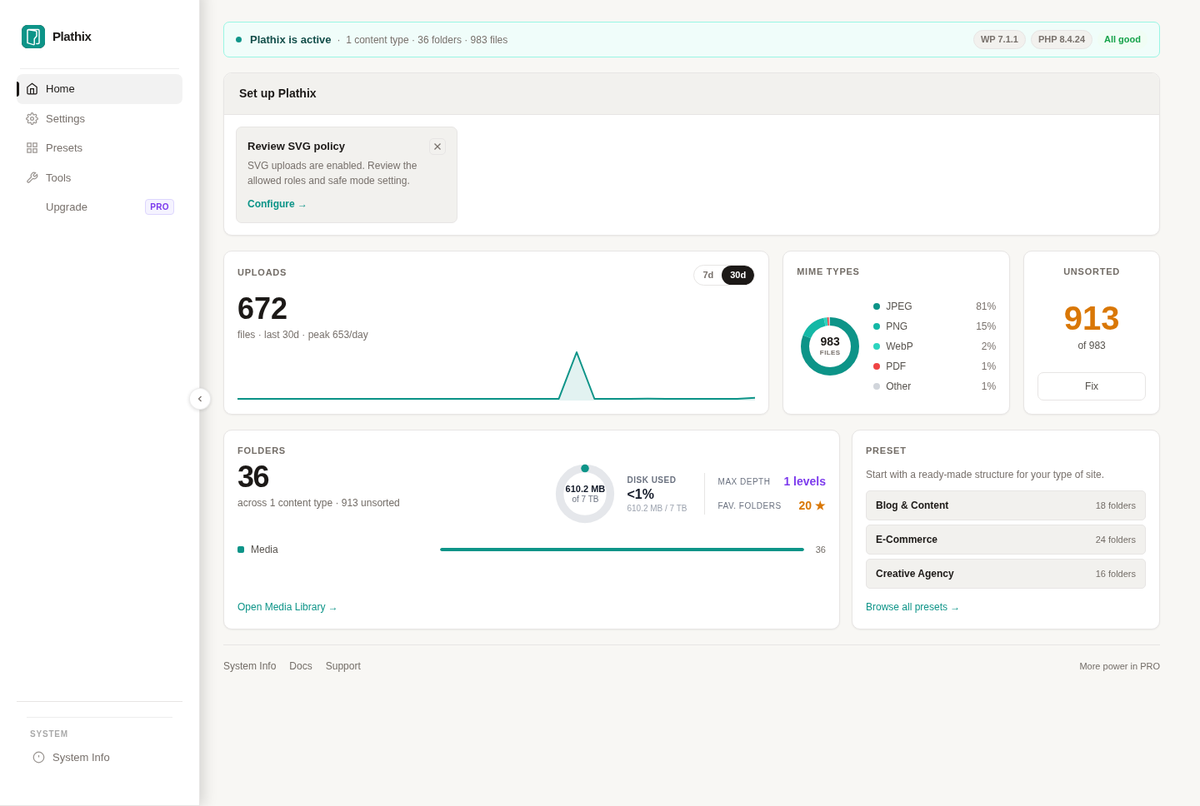The width and height of the screenshot is (1200, 806).
Task: Switch uploads chart to 7d
Action: point(708,275)
